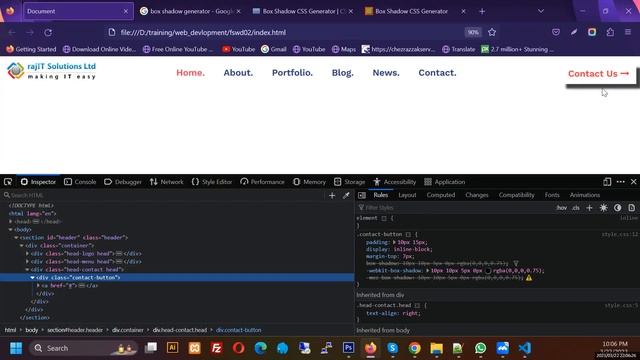Open the Style Editor tab
This screenshot has width=640, height=360.
coord(212,182)
